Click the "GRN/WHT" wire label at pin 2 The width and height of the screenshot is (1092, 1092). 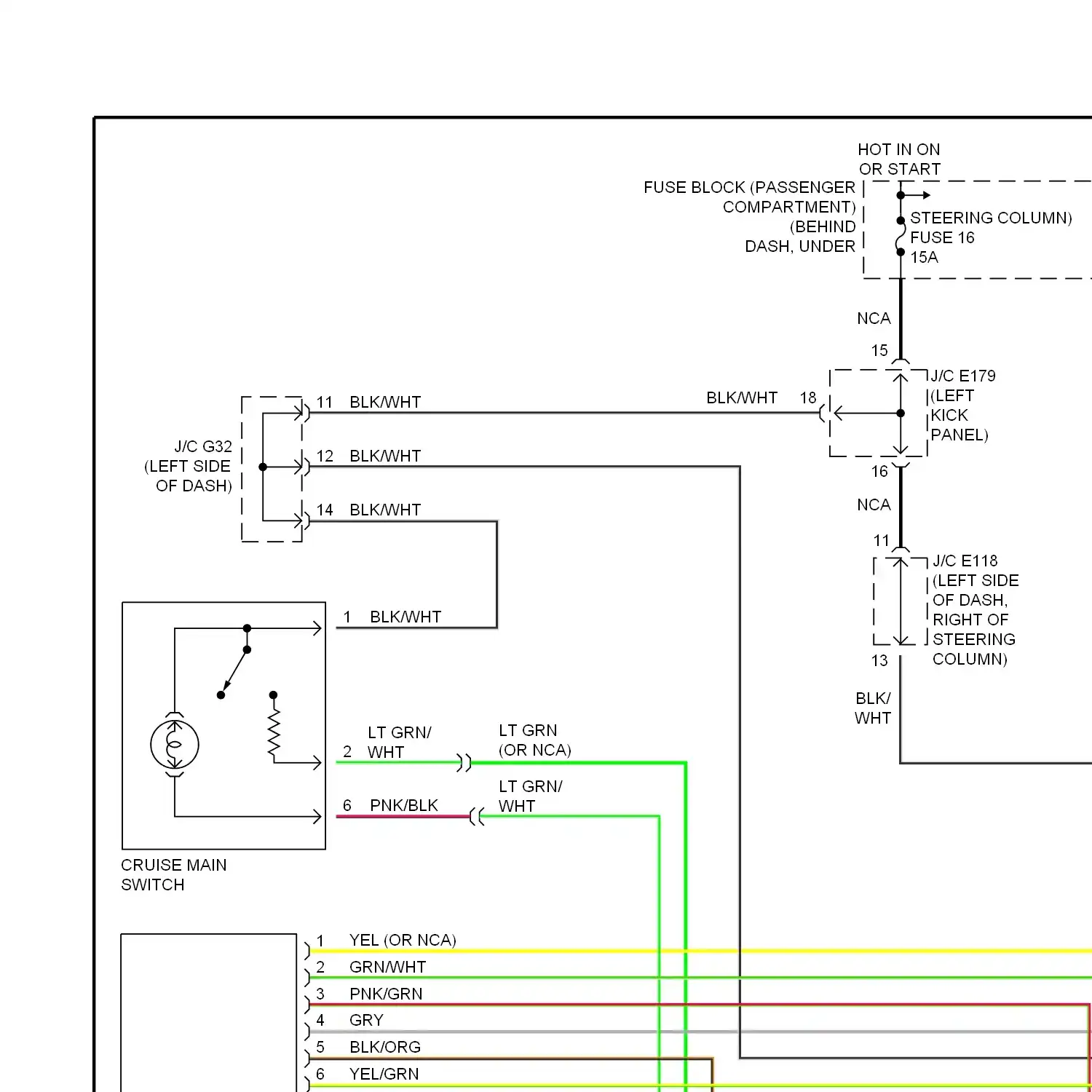387,967
